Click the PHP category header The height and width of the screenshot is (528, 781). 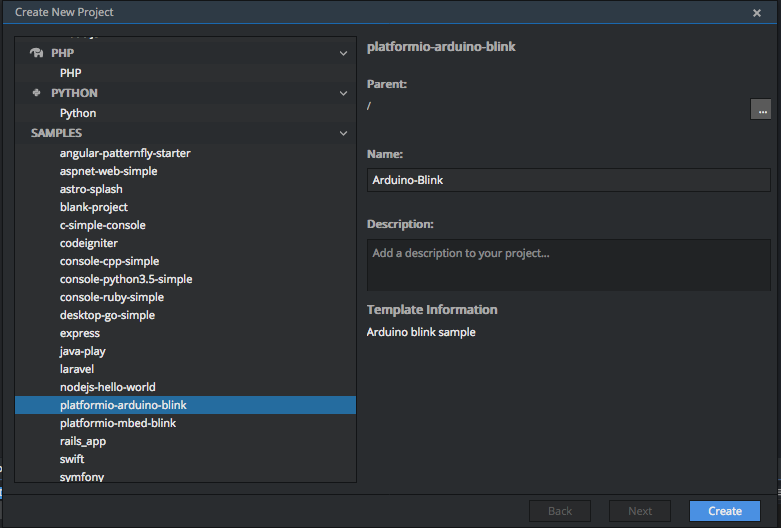coord(185,53)
